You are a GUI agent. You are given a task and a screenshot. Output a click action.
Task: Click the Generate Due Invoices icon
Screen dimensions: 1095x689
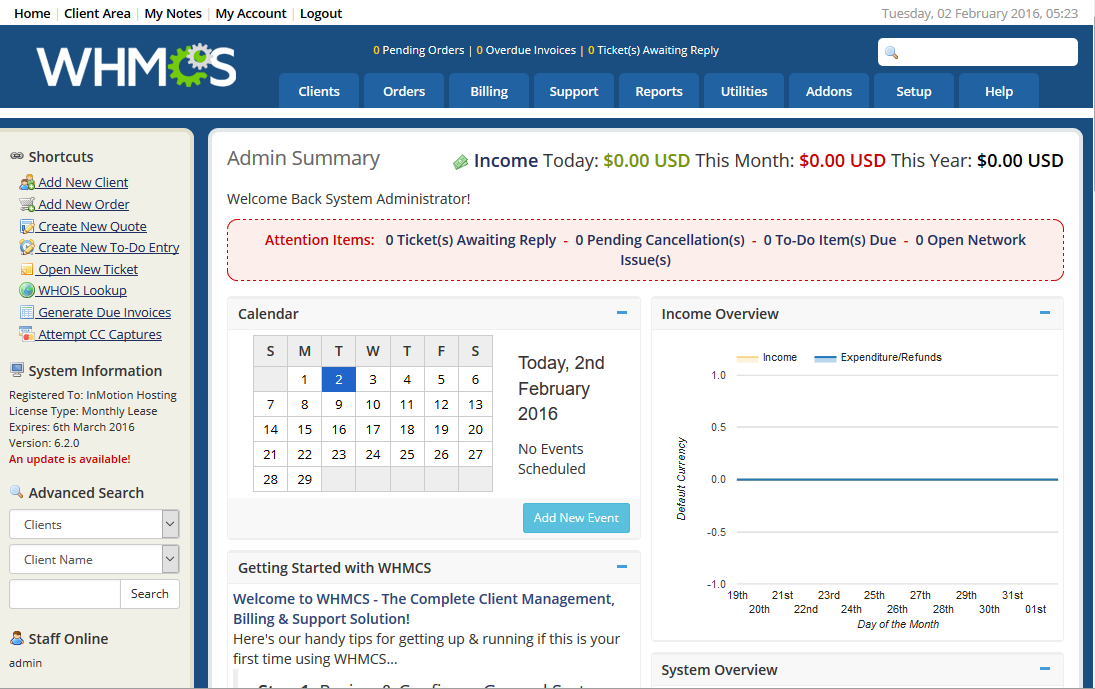(27, 313)
